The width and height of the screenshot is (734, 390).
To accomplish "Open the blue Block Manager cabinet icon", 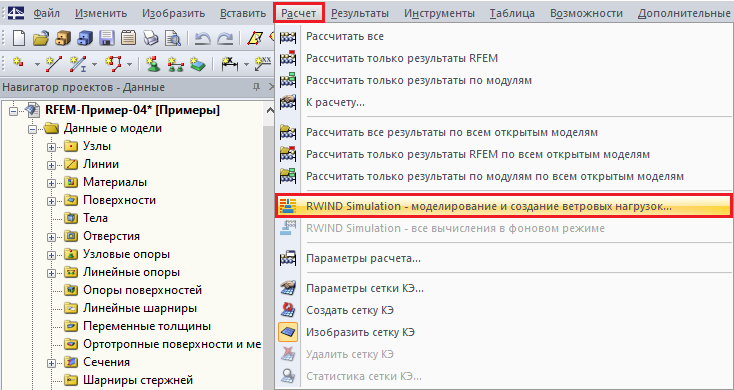I will (85, 38).
